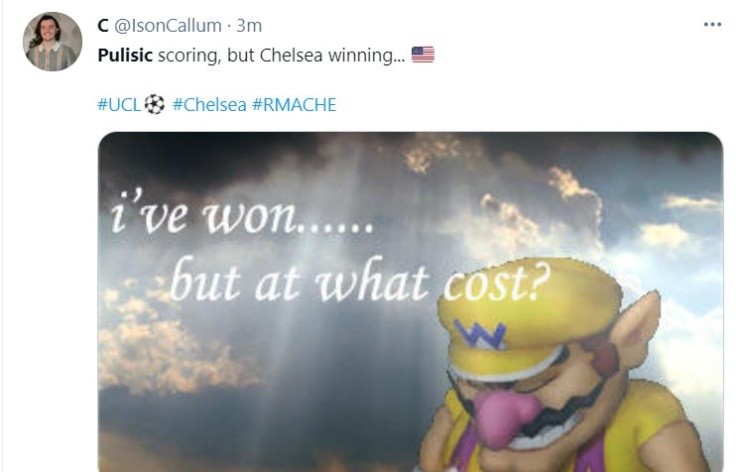This screenshot has width=740, height=472.
Task: Open the tweet via the 3m timestamp
Action: tap(249, 25)
